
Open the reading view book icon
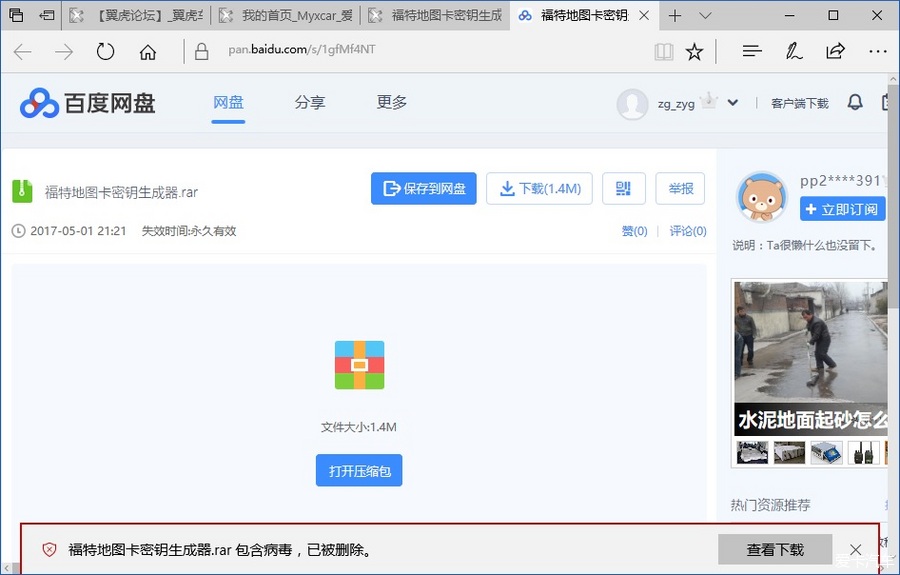[664, 52]
